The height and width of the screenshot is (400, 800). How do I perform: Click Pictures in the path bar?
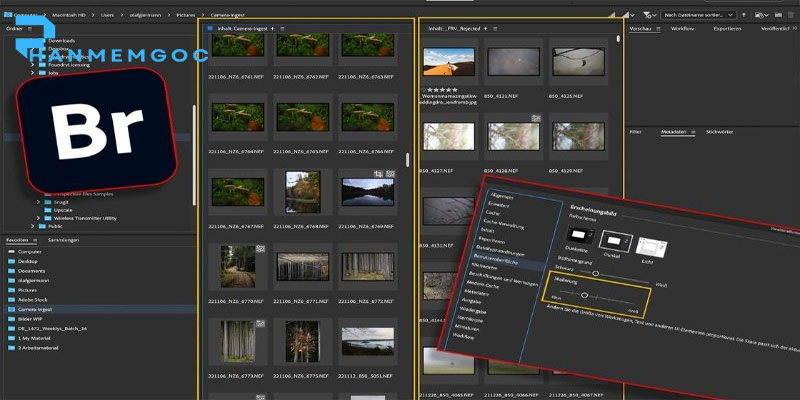coord(188,15)
